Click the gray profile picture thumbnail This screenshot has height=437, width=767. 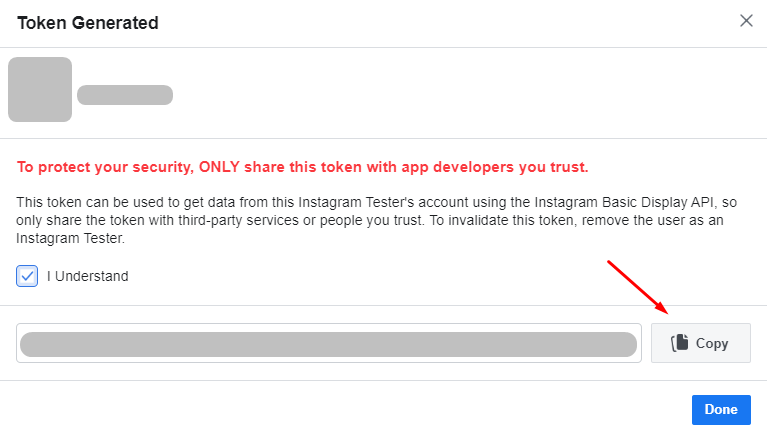[40, 90]
